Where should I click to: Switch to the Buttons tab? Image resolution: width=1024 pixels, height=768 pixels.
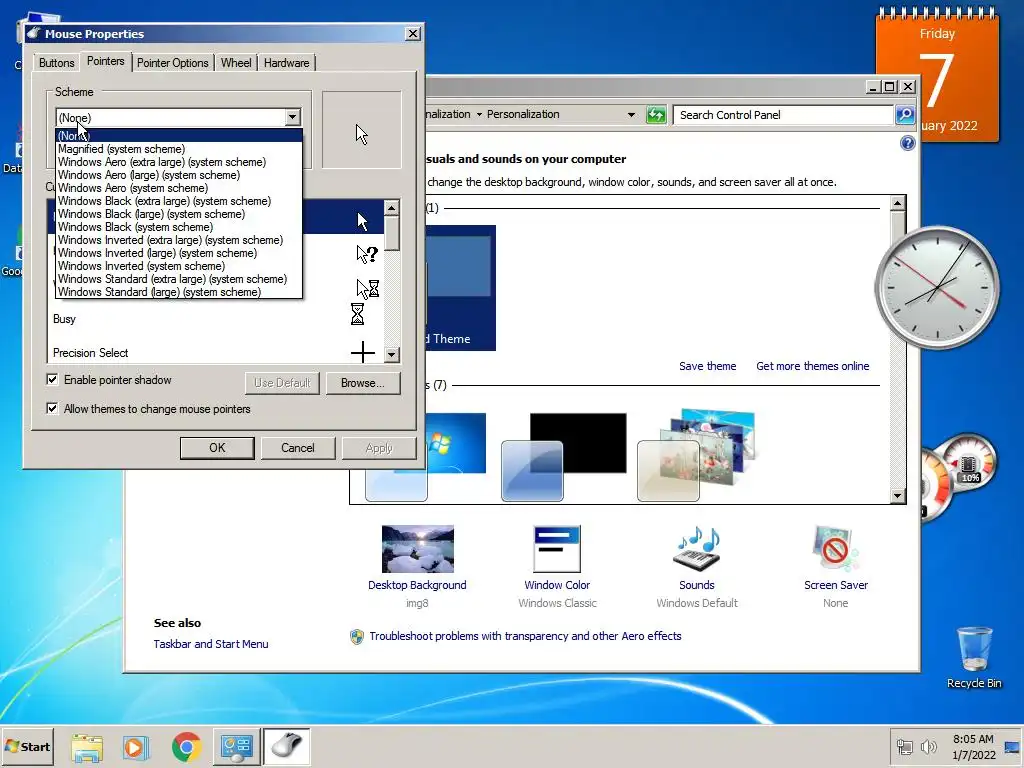[56, 63]
